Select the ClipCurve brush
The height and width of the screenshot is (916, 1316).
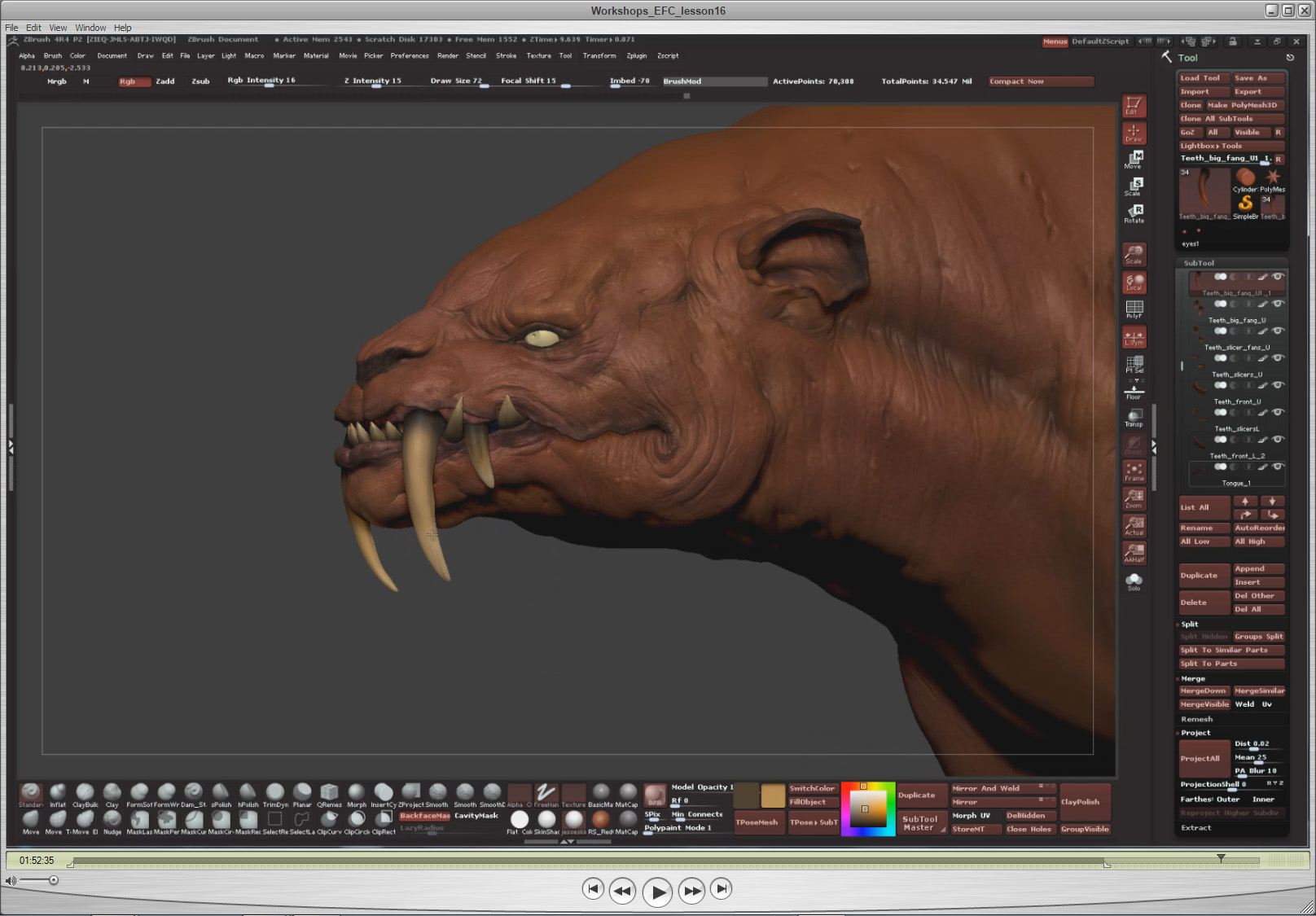pos(329,821)
